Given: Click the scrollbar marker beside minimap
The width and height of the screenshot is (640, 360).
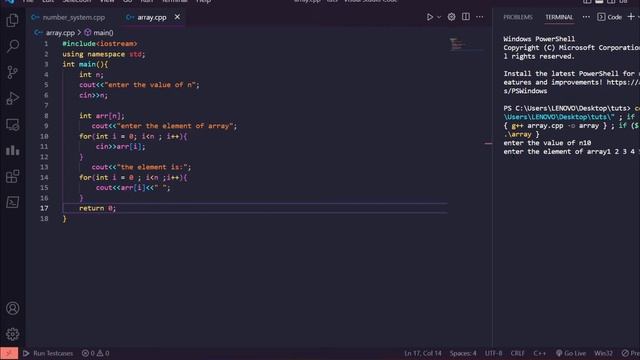Looking at the screenshot, I should tap(488, 144).
